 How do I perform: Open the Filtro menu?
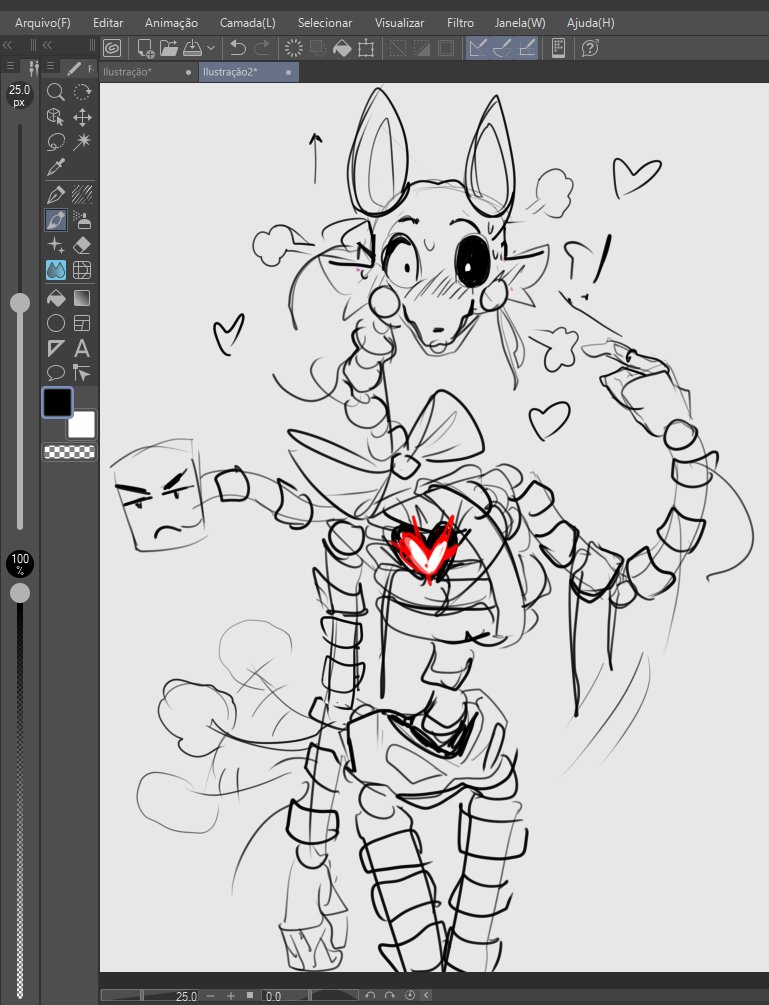(x=460, y=22)
